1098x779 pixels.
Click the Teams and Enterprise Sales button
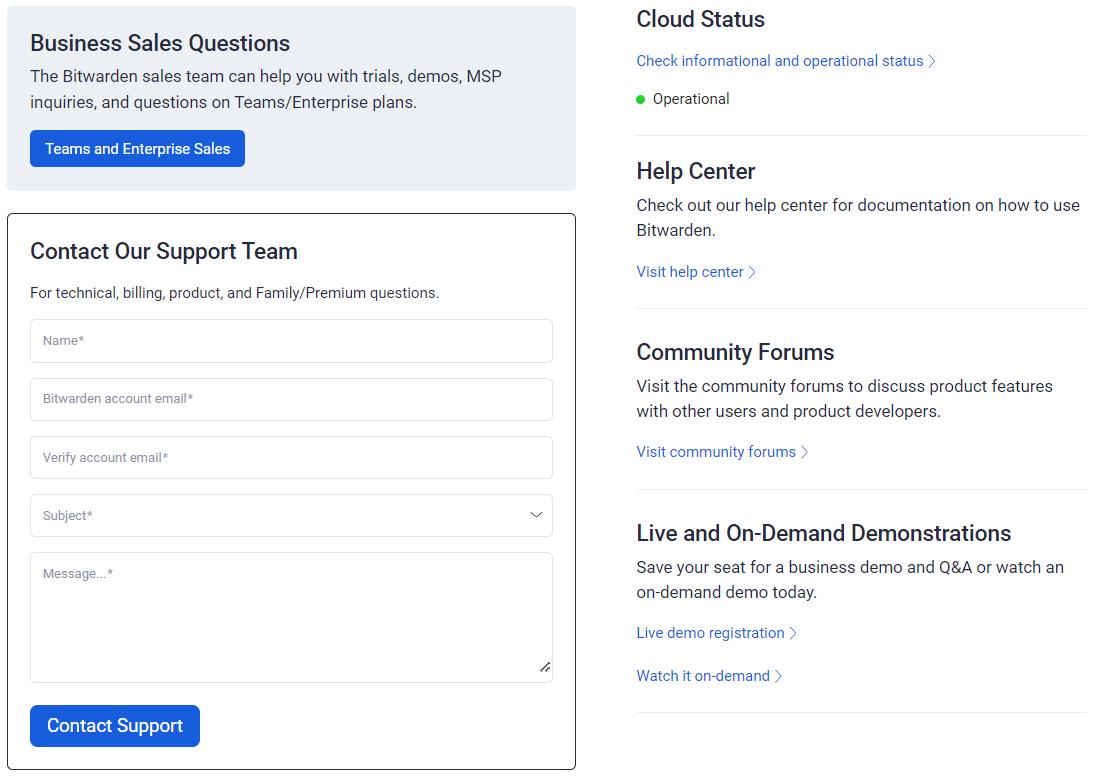click(x=137, y=149)
